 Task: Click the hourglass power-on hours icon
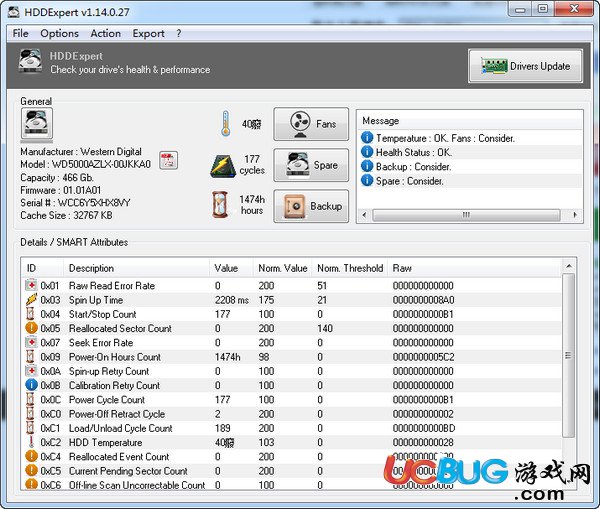pos(220,205)
